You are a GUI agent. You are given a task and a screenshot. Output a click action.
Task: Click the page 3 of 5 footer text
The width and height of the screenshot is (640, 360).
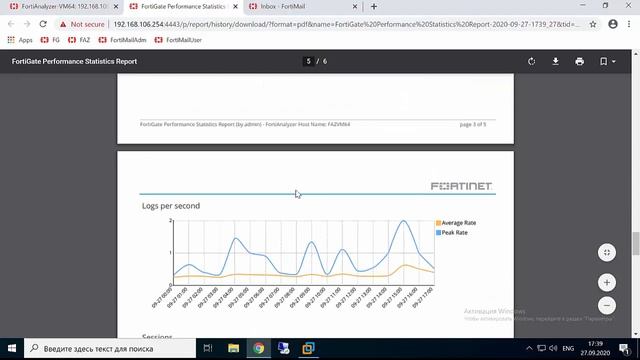click(473, 124)
